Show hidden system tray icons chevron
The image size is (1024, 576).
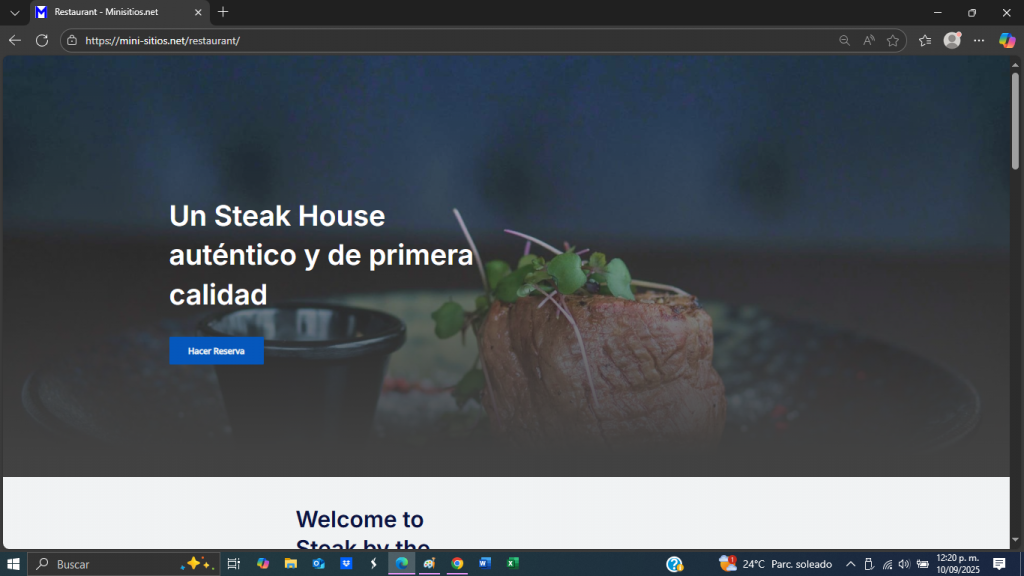coord(850,564)
